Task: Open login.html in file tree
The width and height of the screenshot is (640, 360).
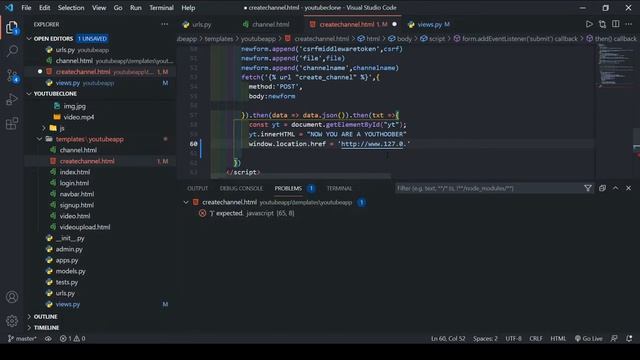Action: [x=74, y=183]
